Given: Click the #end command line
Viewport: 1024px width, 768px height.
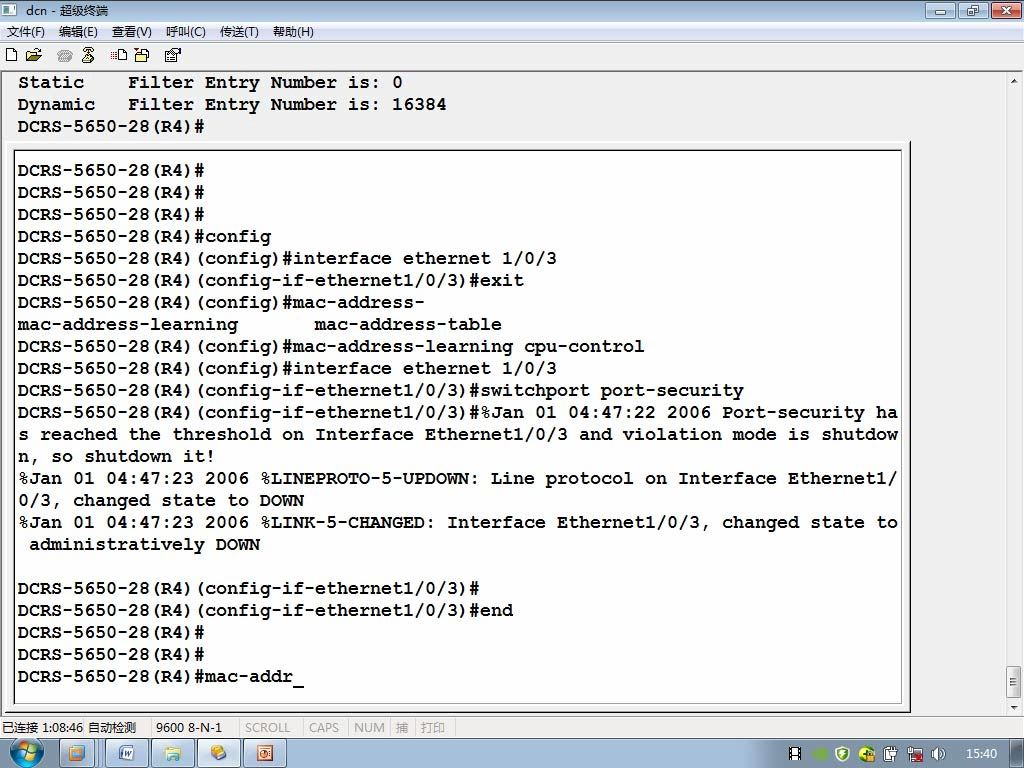Looking at the screenshot, I should coord(265,611).
